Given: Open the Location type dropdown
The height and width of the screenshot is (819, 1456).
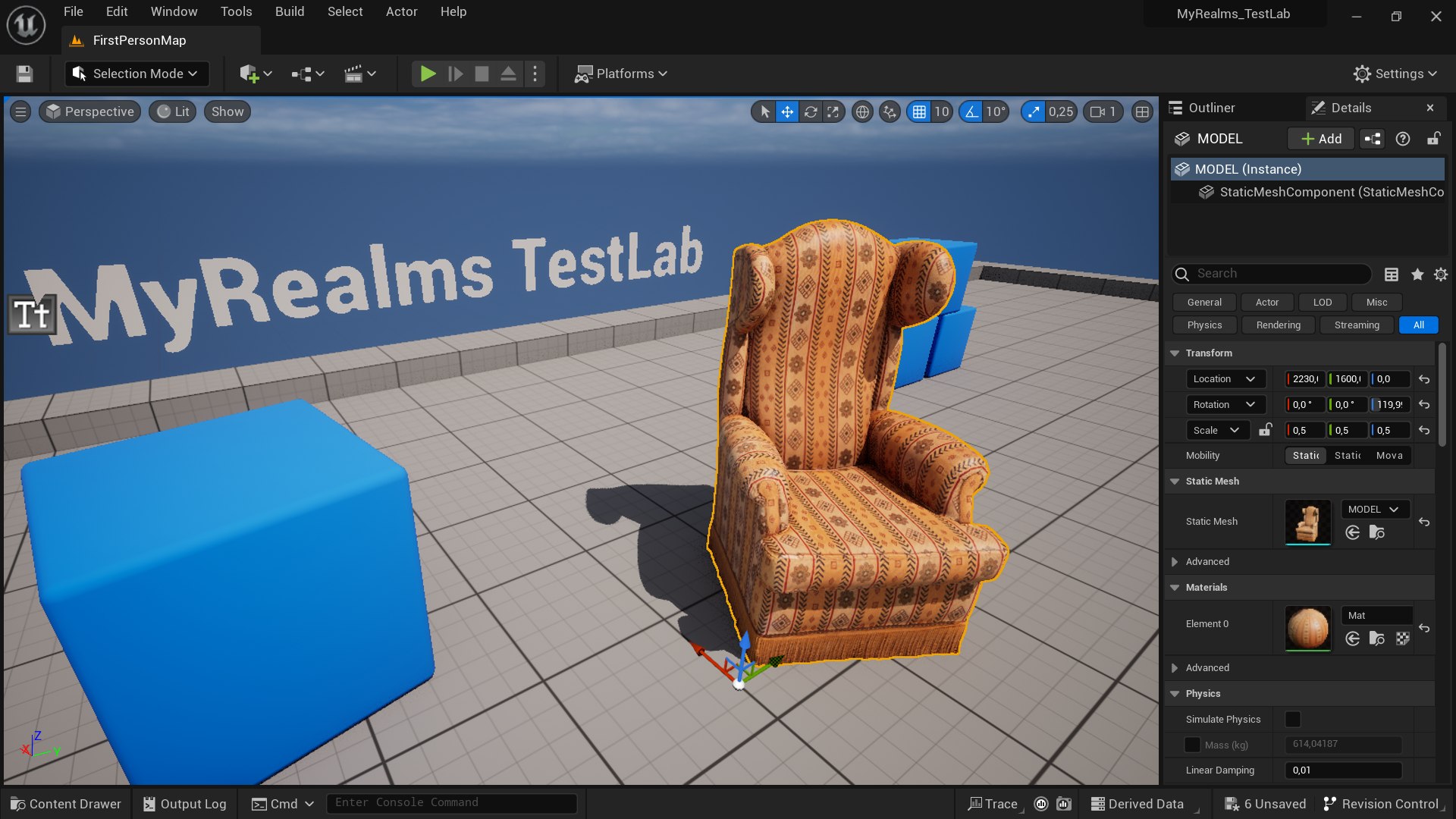Looking at the screenshot, I should pos(1225,379).
